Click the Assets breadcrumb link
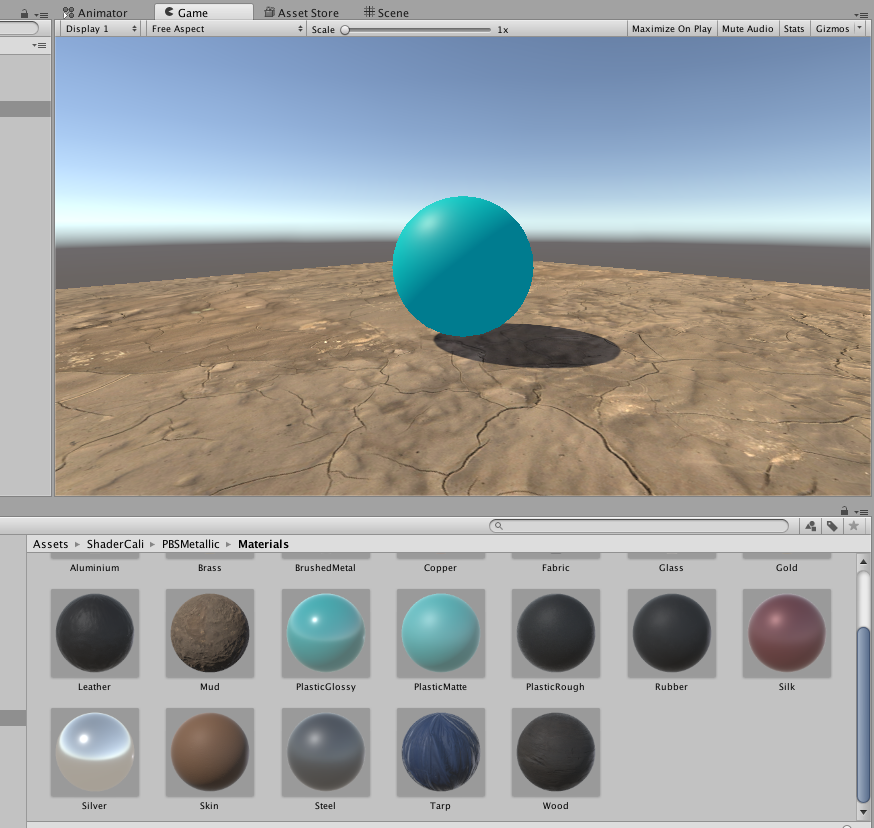 [51, 543]
